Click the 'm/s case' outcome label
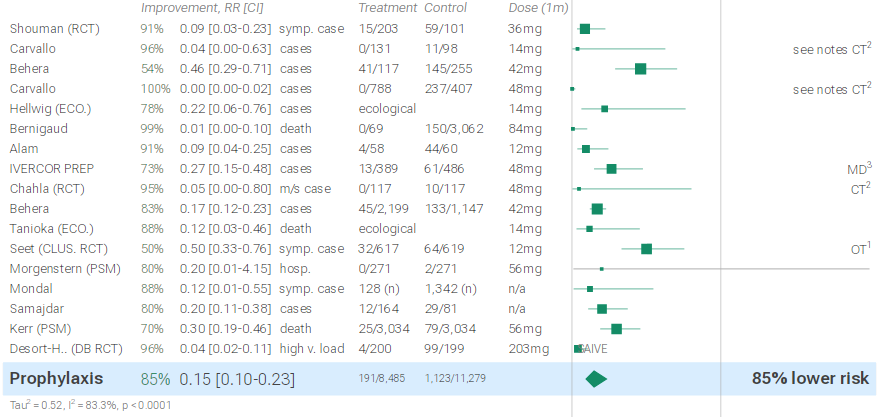This screenshot has height=417, width=882. tap(305, 189)
